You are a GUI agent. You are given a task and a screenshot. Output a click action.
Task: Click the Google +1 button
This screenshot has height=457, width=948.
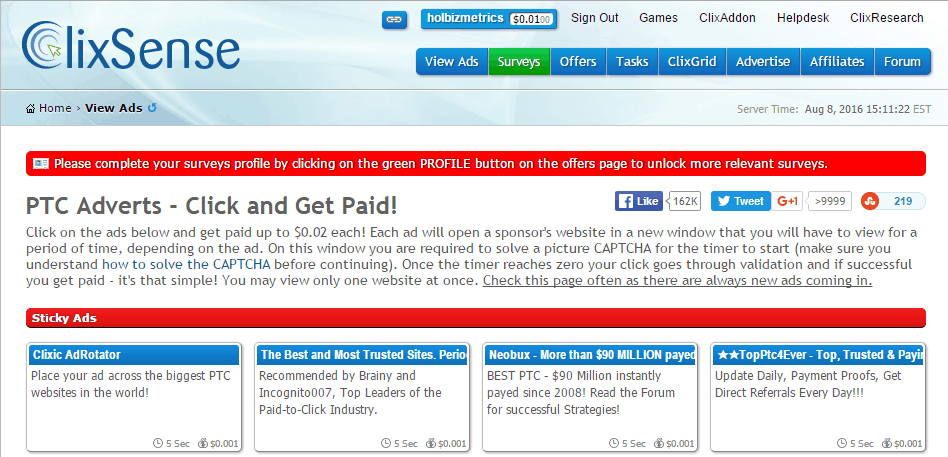click(787, 201)
